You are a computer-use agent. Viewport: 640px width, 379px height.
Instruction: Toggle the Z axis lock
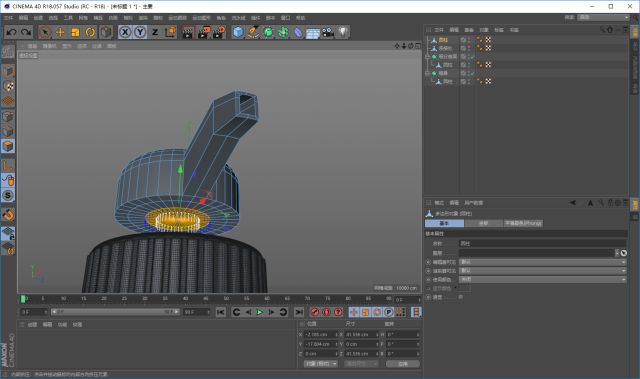click(155, 32)
